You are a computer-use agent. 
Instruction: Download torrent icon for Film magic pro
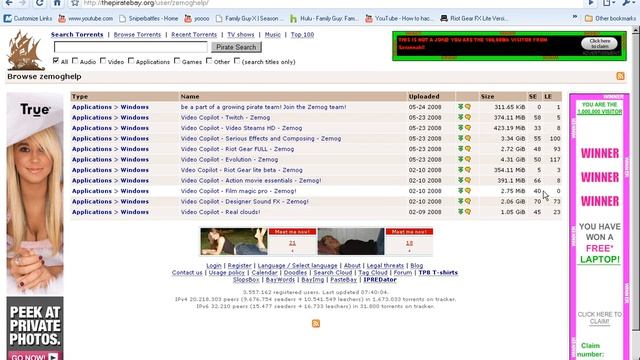(x=460, y=191)
